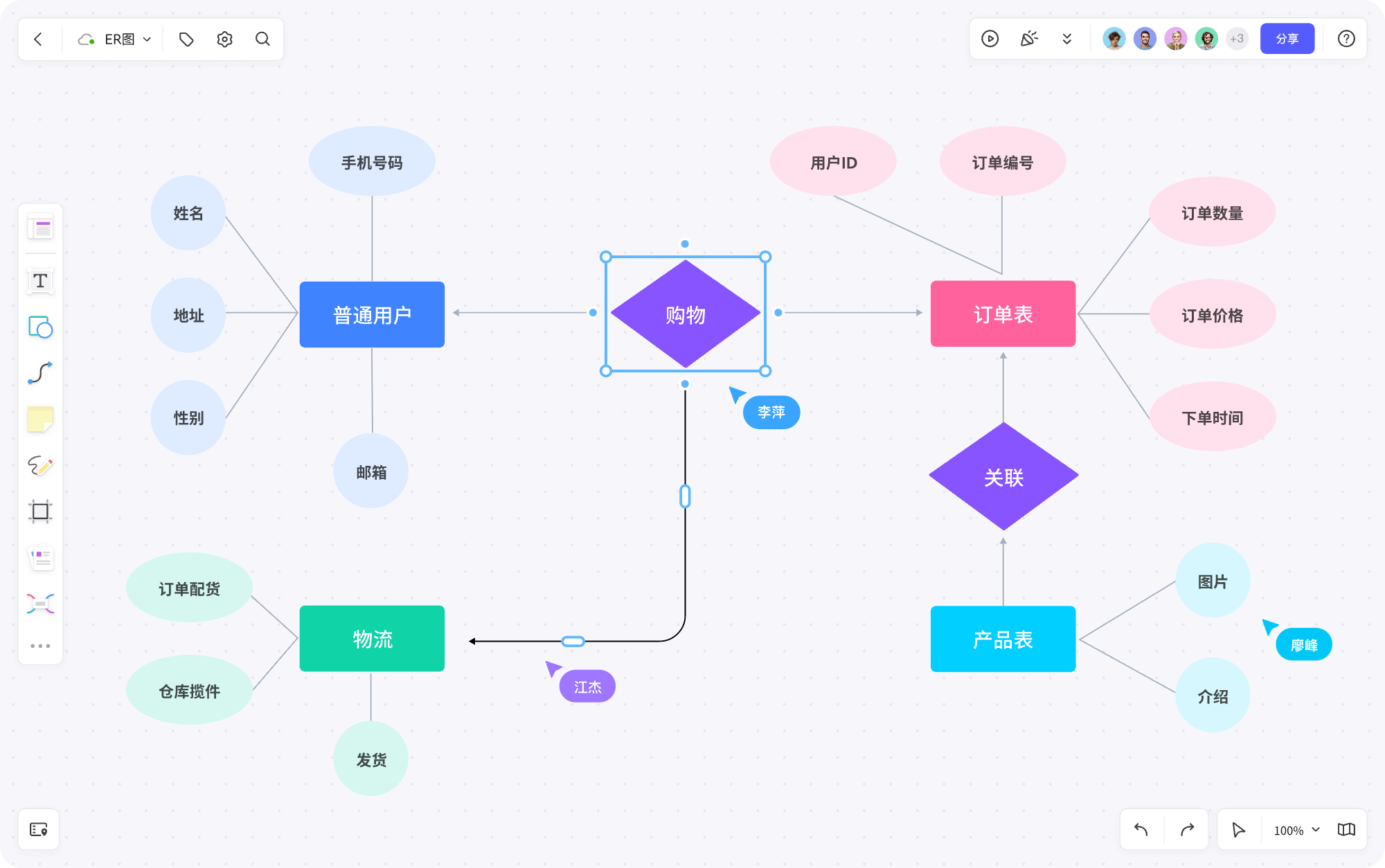Select the pen drawing tool
Screen dimensions: 1385x868
point(40,465)
